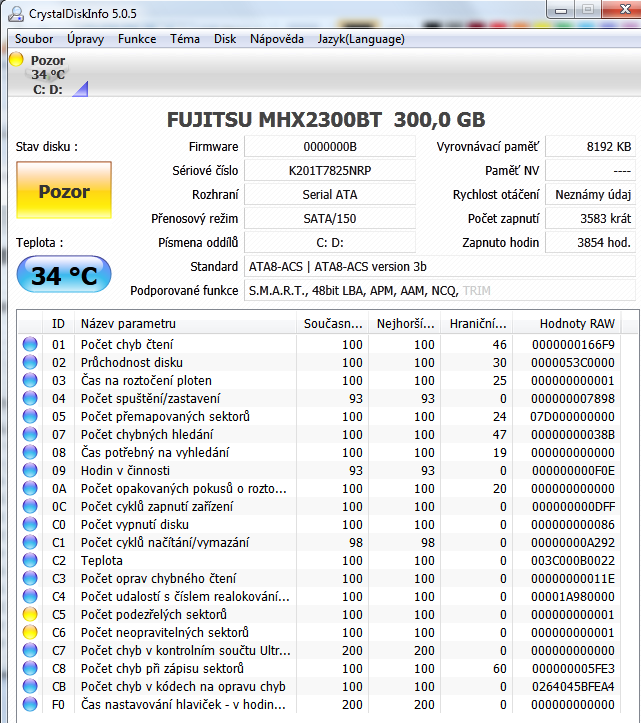This screenshot has height=723, width=641.
Task: Click blue status icon for Počet cyklů načítání/vymazání
Action: 30,542
